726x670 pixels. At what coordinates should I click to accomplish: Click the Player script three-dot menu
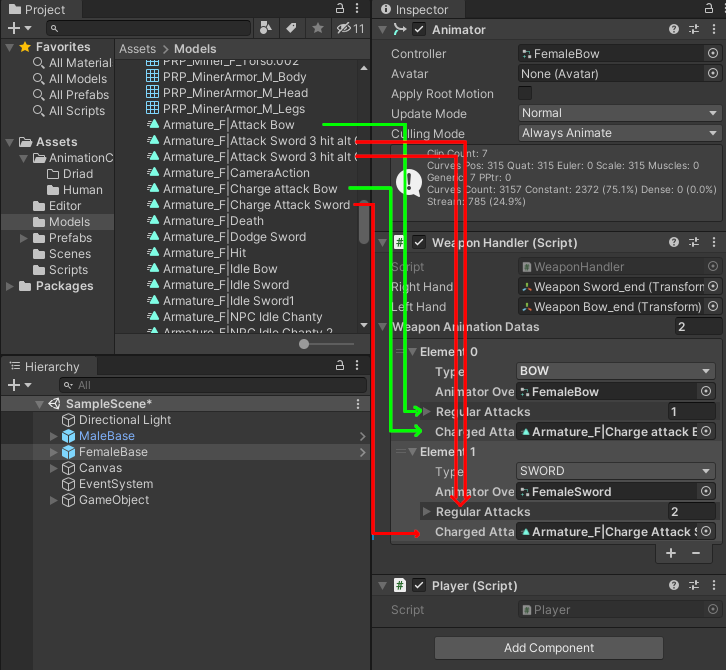[712, 585]
